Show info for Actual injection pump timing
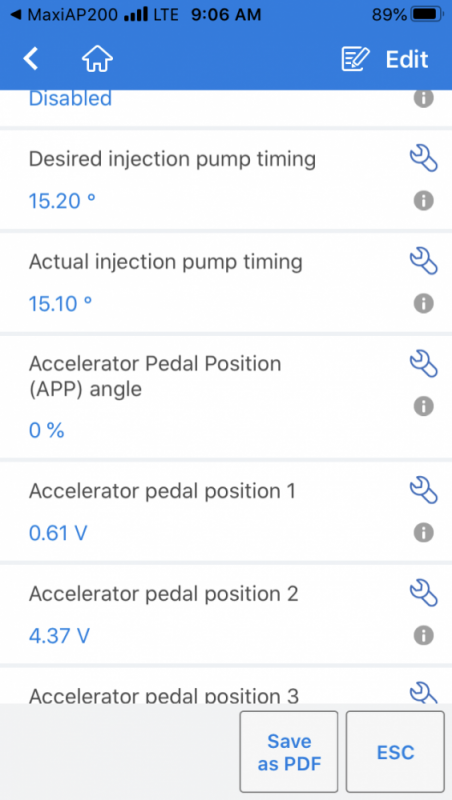Image resolution: width=452 pixels, height=800 pixels. pyautogui.click(x=423, y=303)
